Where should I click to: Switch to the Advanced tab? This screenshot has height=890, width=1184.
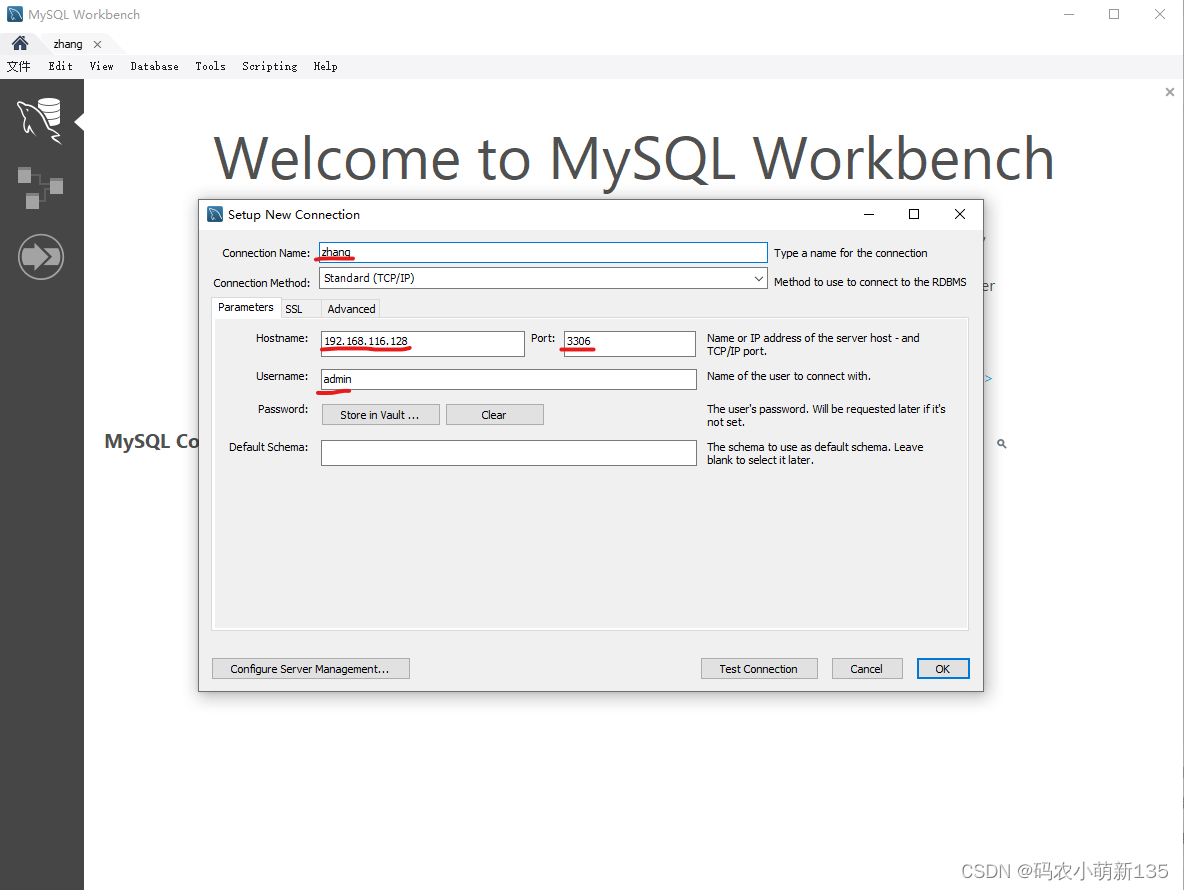(351, 308)
